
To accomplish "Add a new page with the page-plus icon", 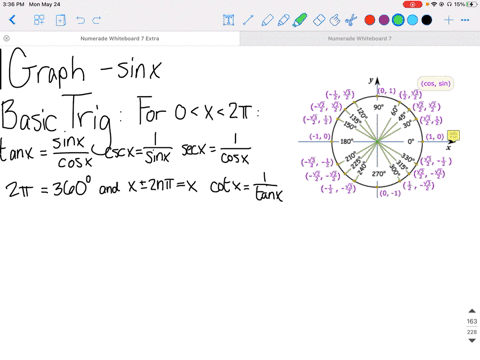I will point(60,20).
